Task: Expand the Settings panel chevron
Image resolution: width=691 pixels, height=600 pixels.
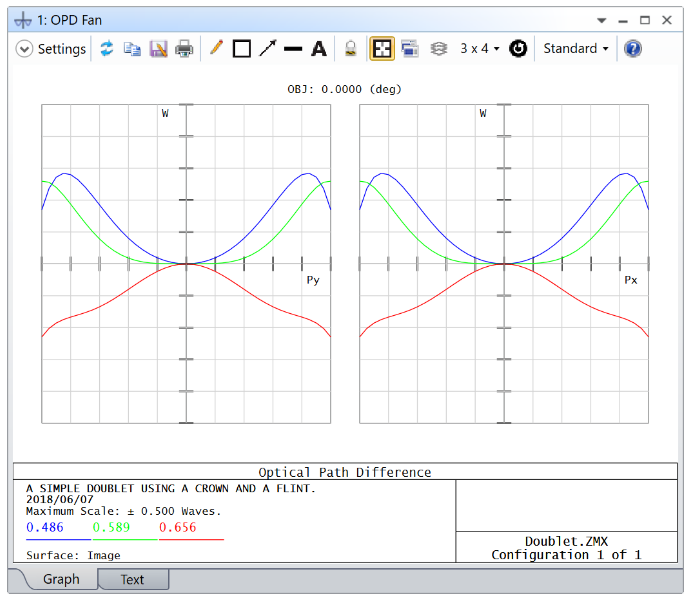Action: tap(25, 49)
